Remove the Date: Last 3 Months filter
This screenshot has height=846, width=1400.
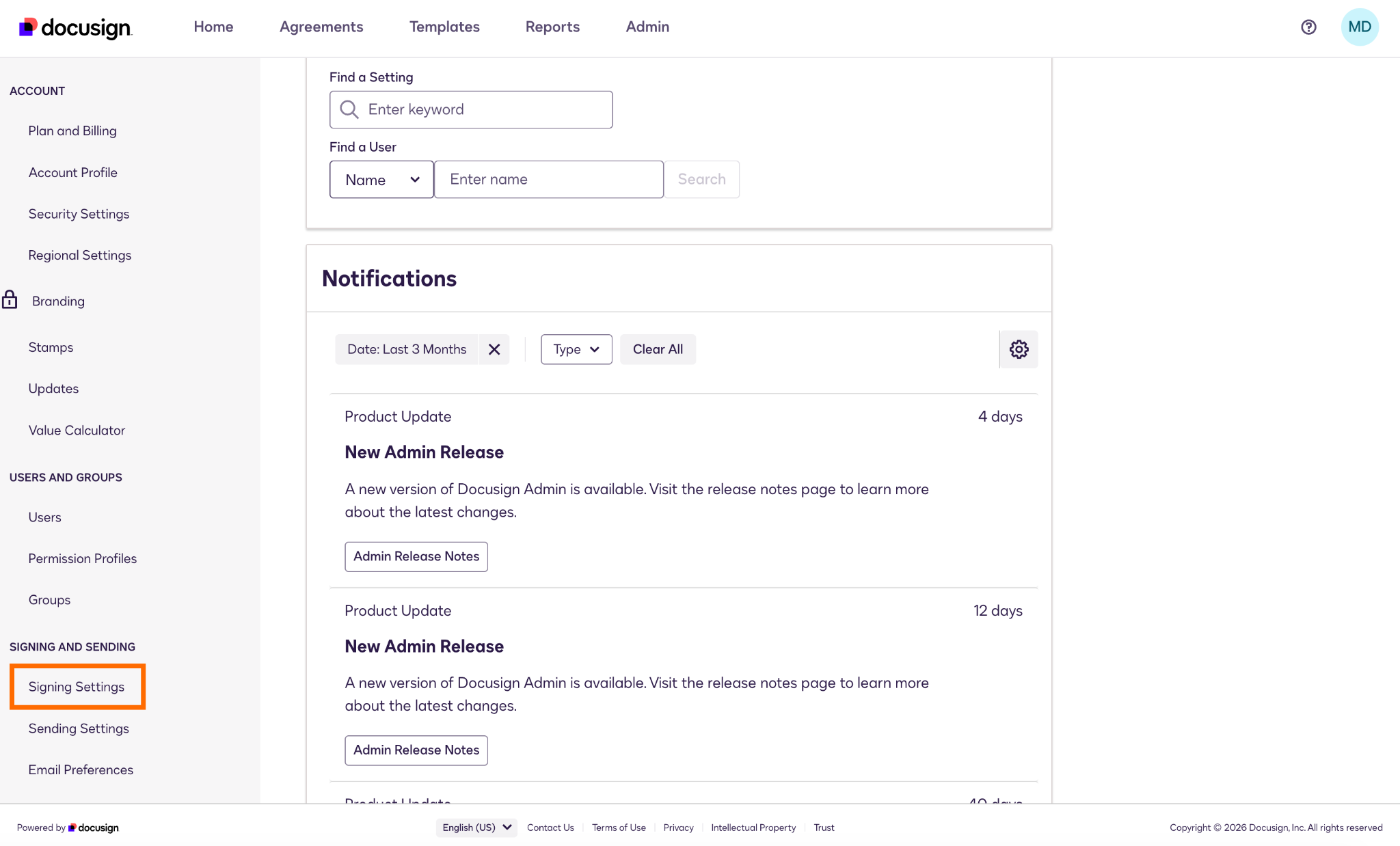494,349
